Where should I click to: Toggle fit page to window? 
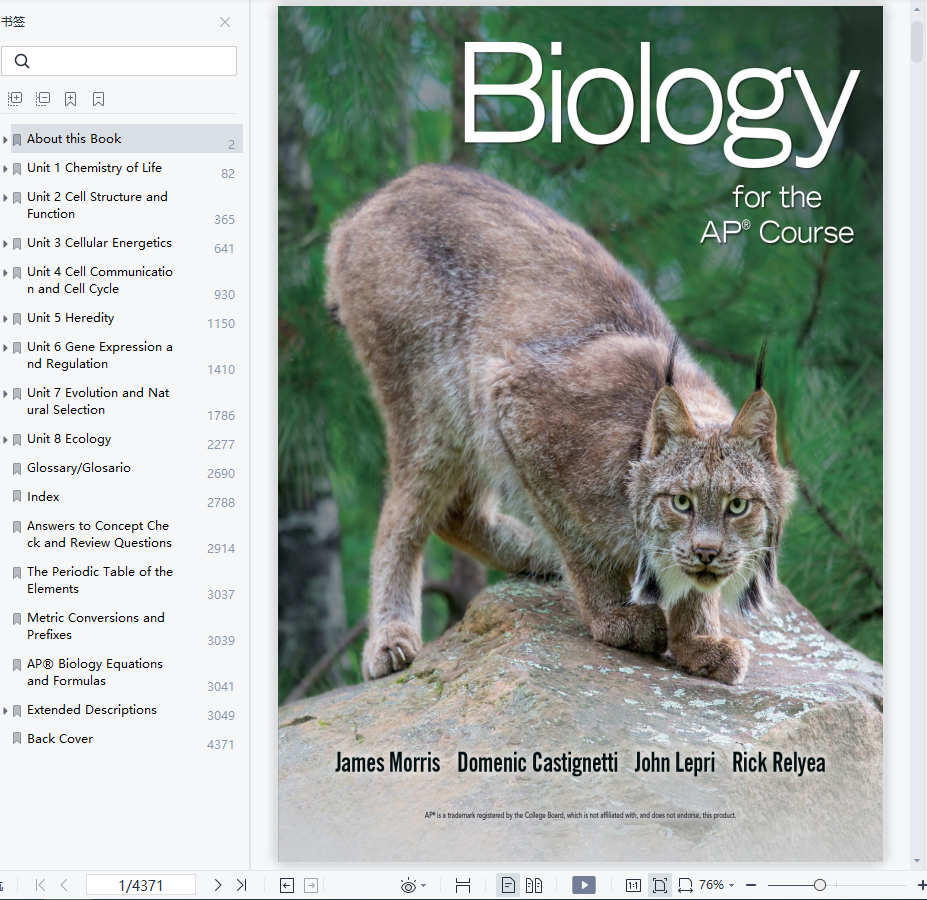point(660,885)
